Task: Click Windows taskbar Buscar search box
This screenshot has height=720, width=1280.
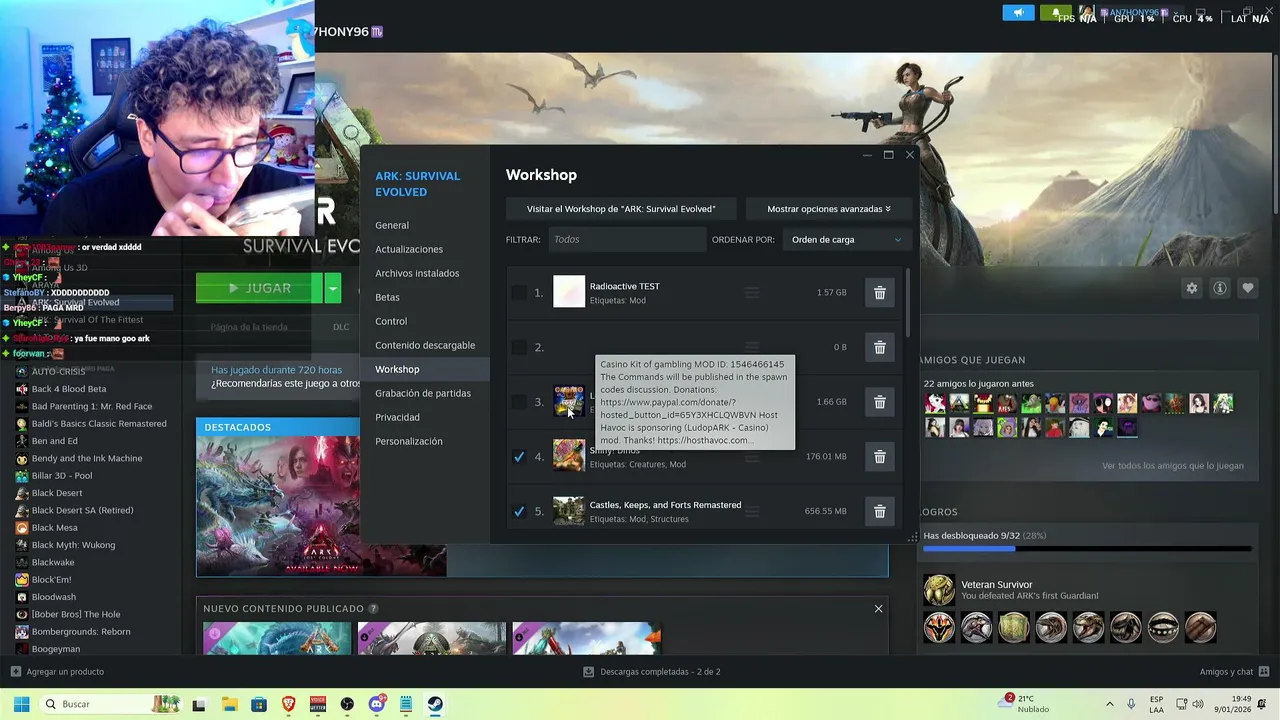Action: point(111,704)
